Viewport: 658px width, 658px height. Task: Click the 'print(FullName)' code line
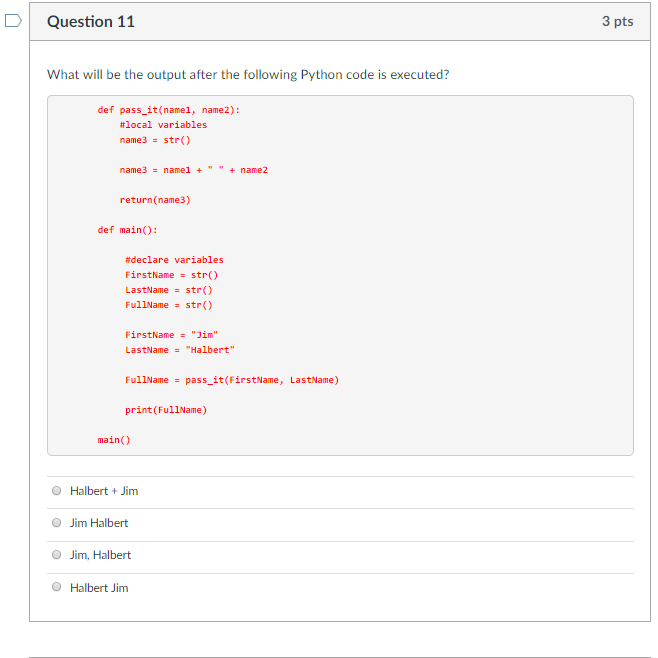click(166, 410)
